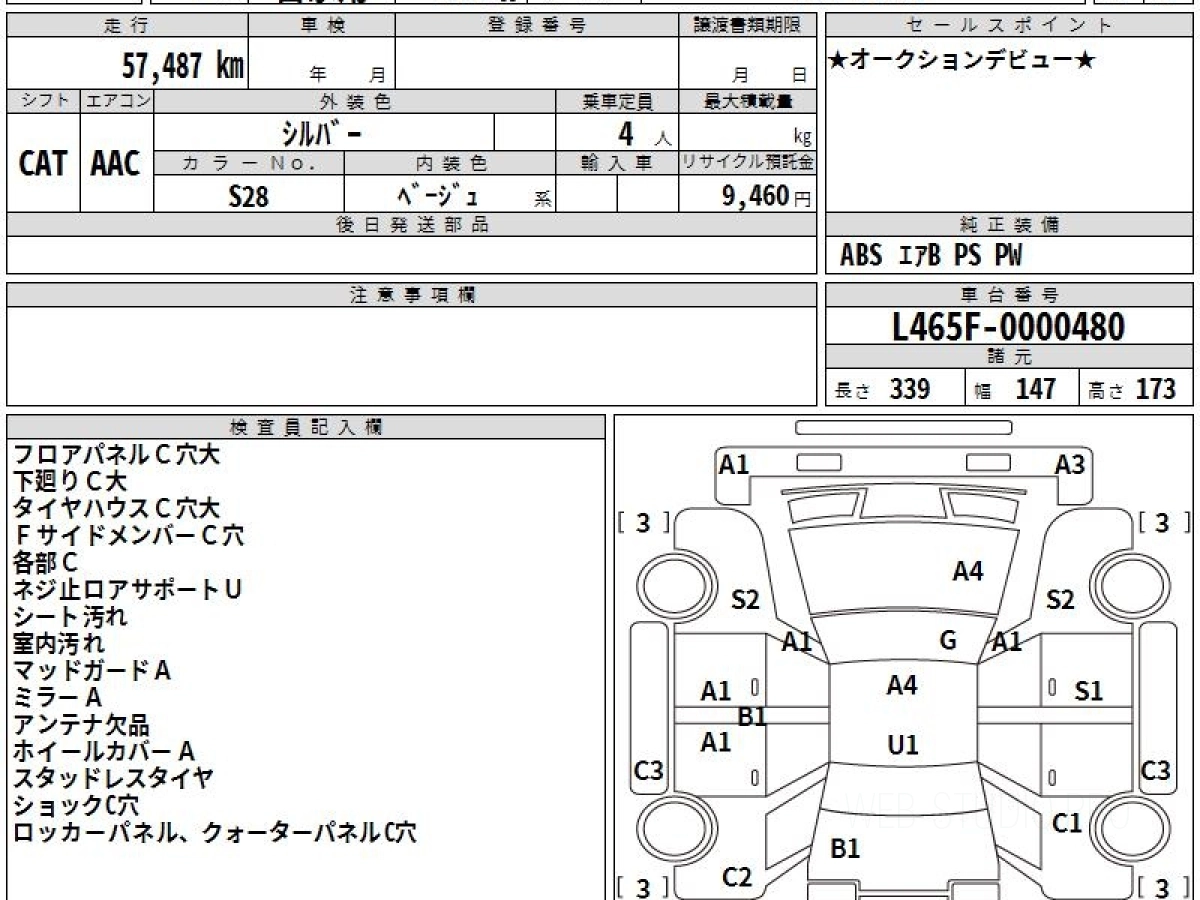The height and width of the screenshot is (900, 1200).
Task: Click the 車台番号 header
Action: tap(1009, 295)
